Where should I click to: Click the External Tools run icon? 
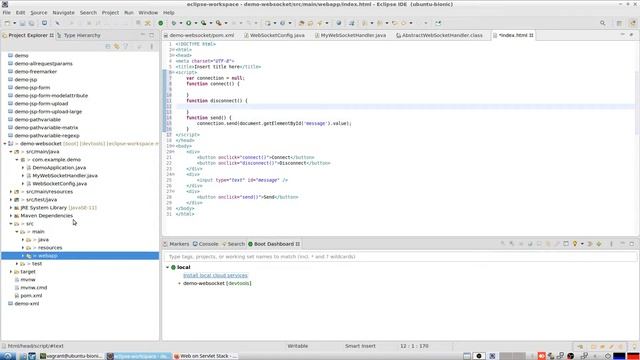(219, 23)
